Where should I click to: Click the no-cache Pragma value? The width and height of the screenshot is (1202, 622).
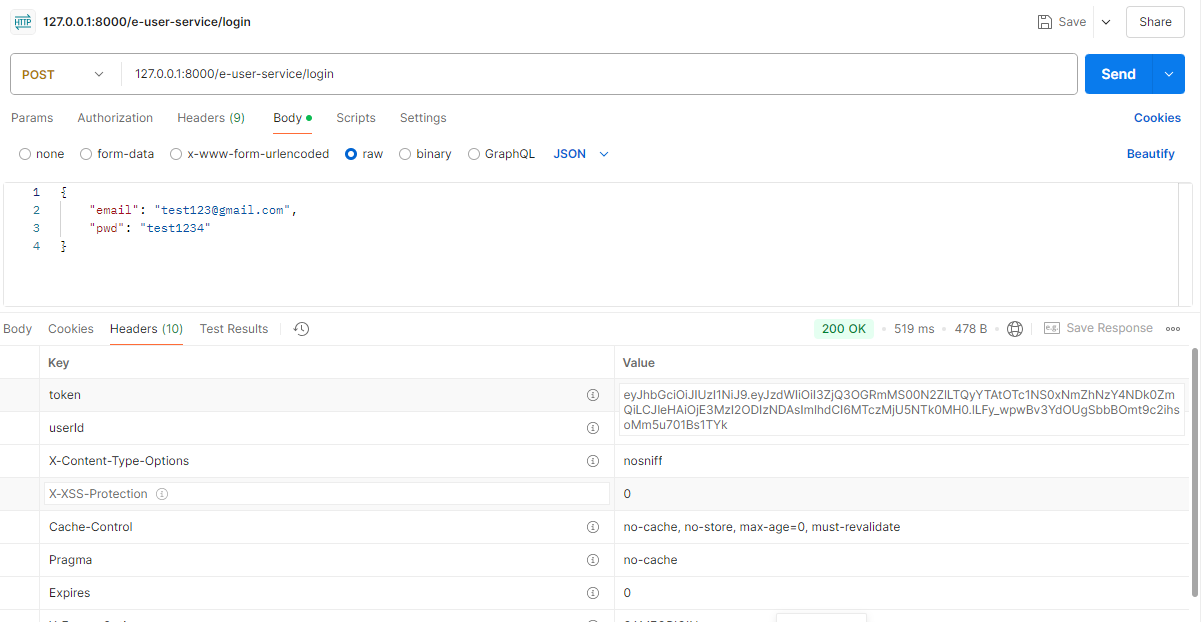click(x=651, y=560)
